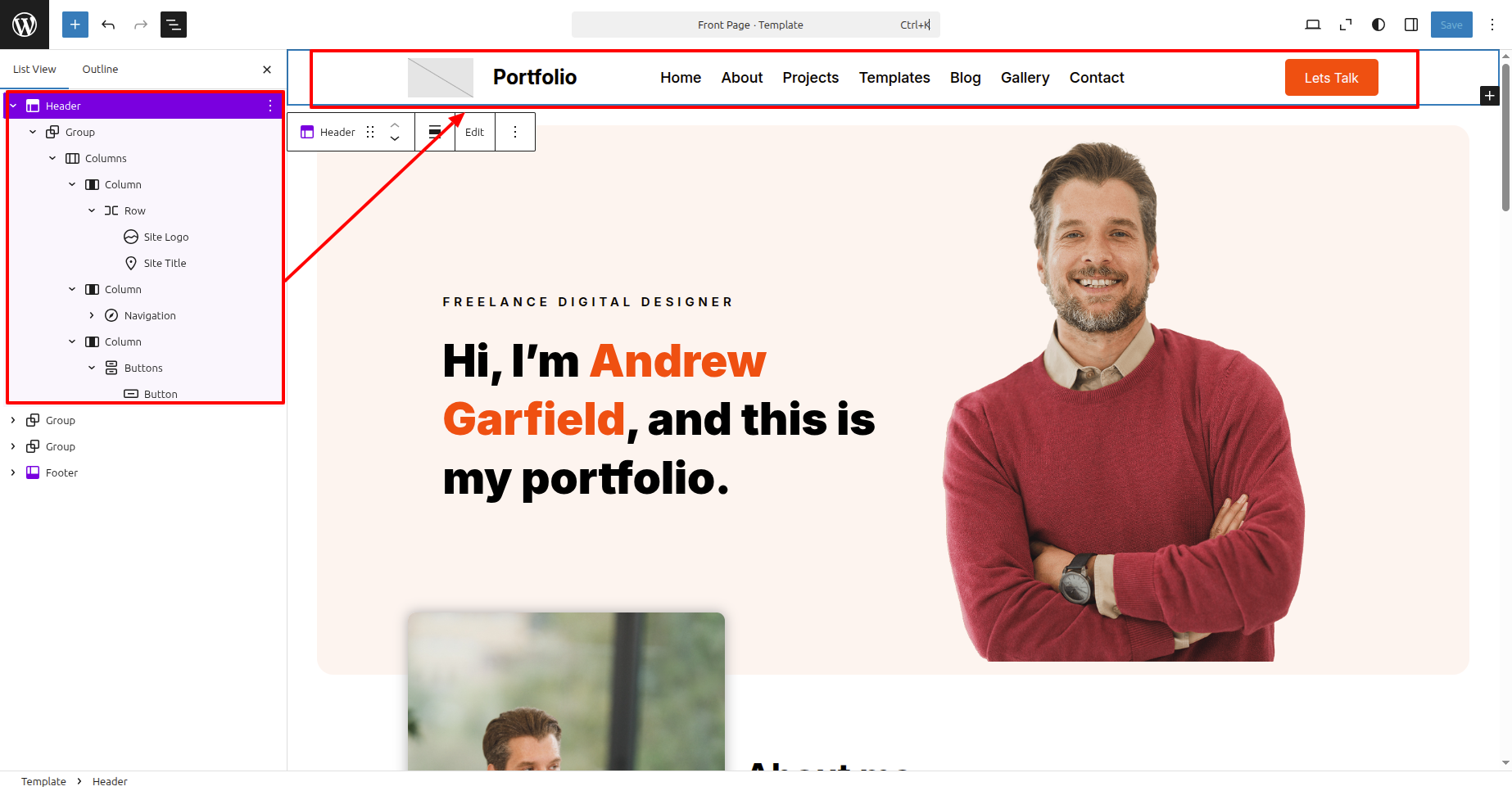This screenshot has height=791, width=1512.
Task: Collapse the Header item in List View
Action: pyautogui.click(x=13, y=106)
